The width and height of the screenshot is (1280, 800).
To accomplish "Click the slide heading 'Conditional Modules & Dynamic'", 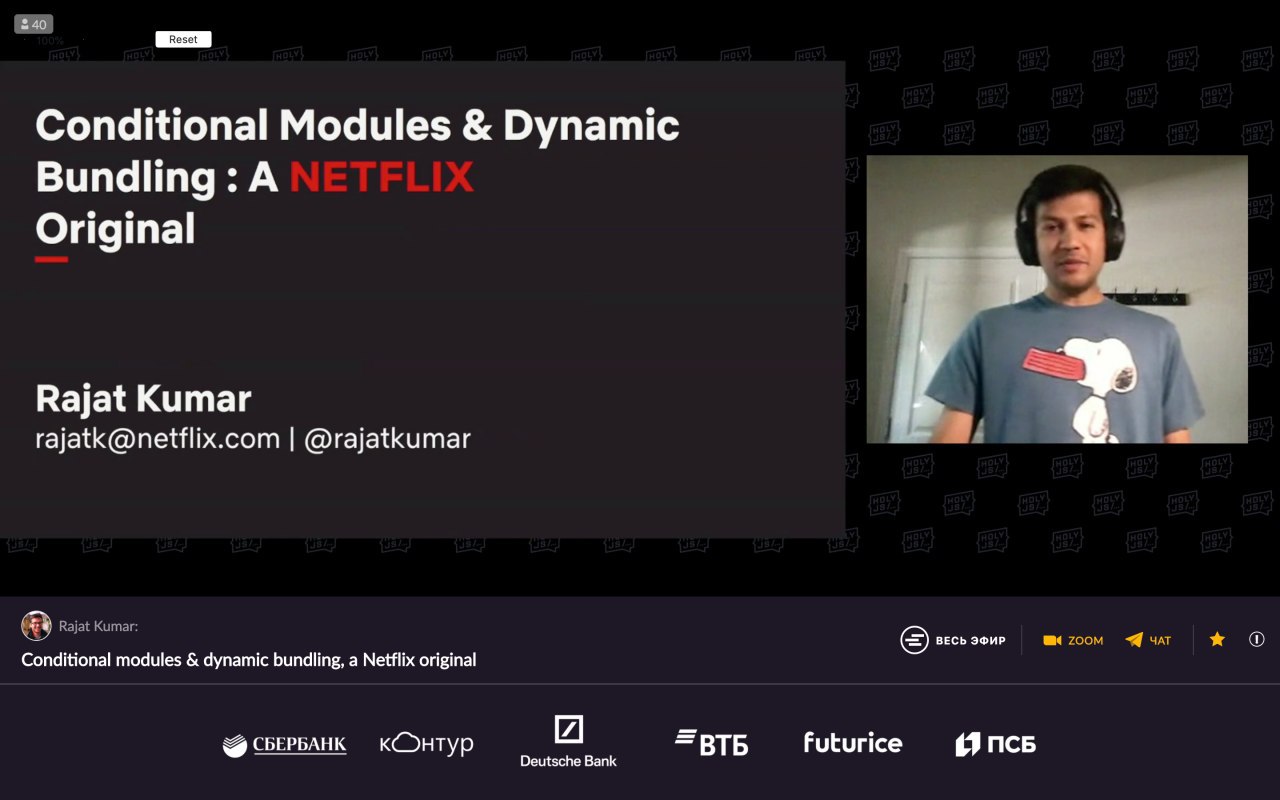I will tap(358, 126).
